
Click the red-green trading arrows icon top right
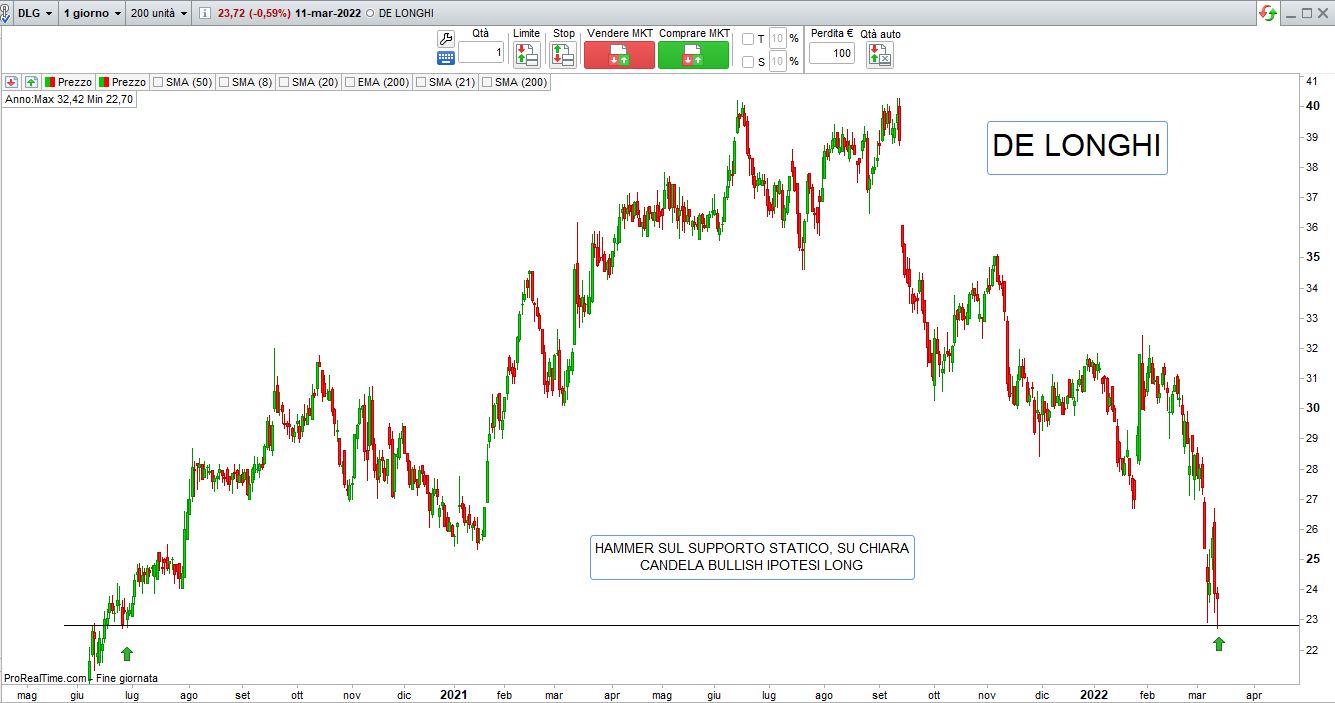click(1268, 13)
